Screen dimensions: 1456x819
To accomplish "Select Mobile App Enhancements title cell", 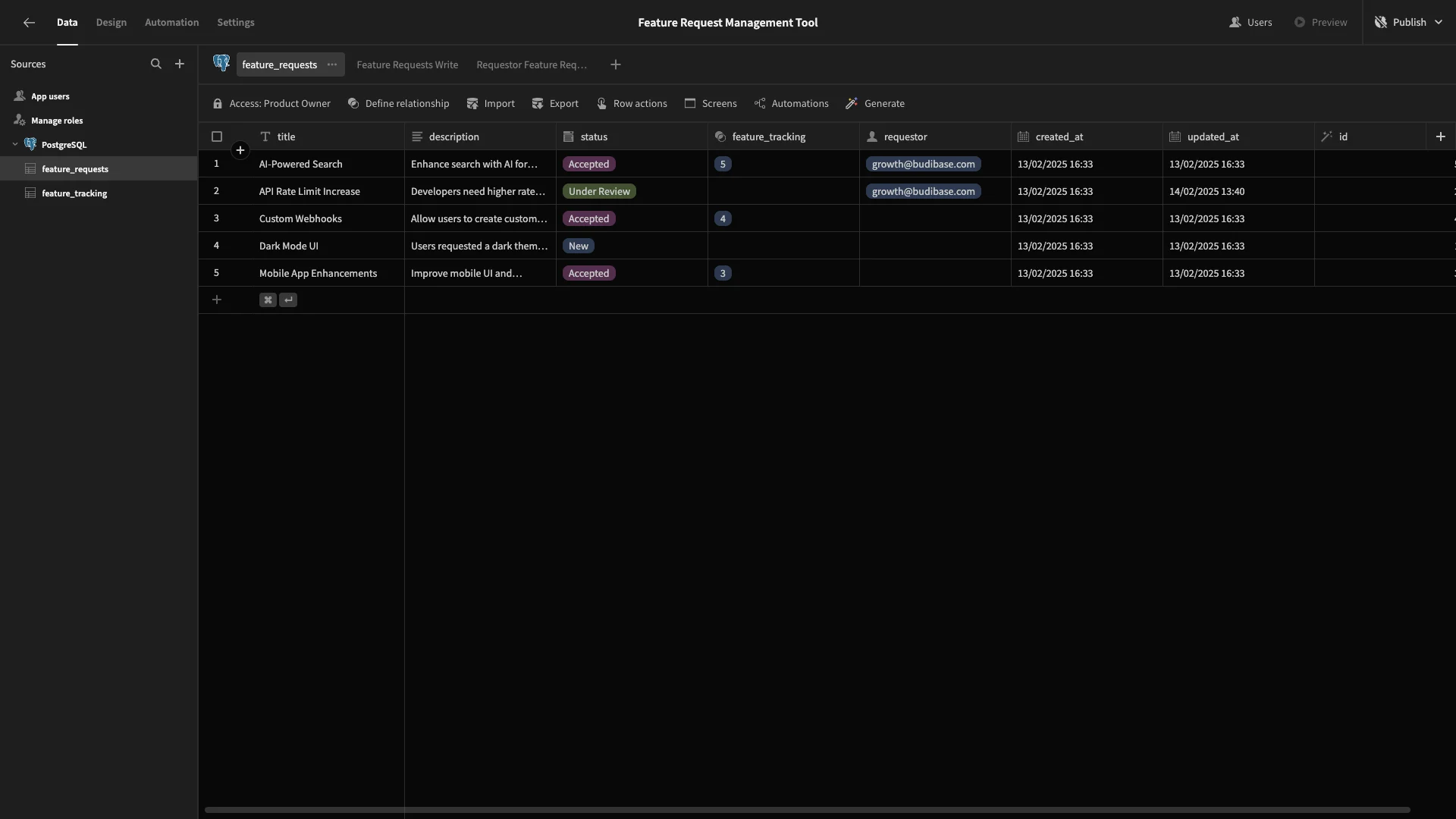I will 328,273.
